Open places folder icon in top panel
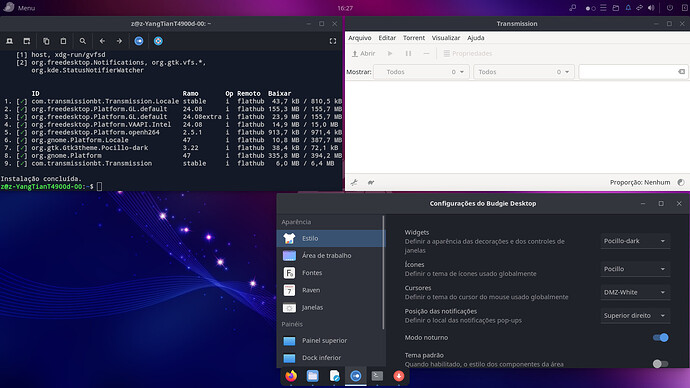Viewport: 690px width, 388px height. point(616,8)
